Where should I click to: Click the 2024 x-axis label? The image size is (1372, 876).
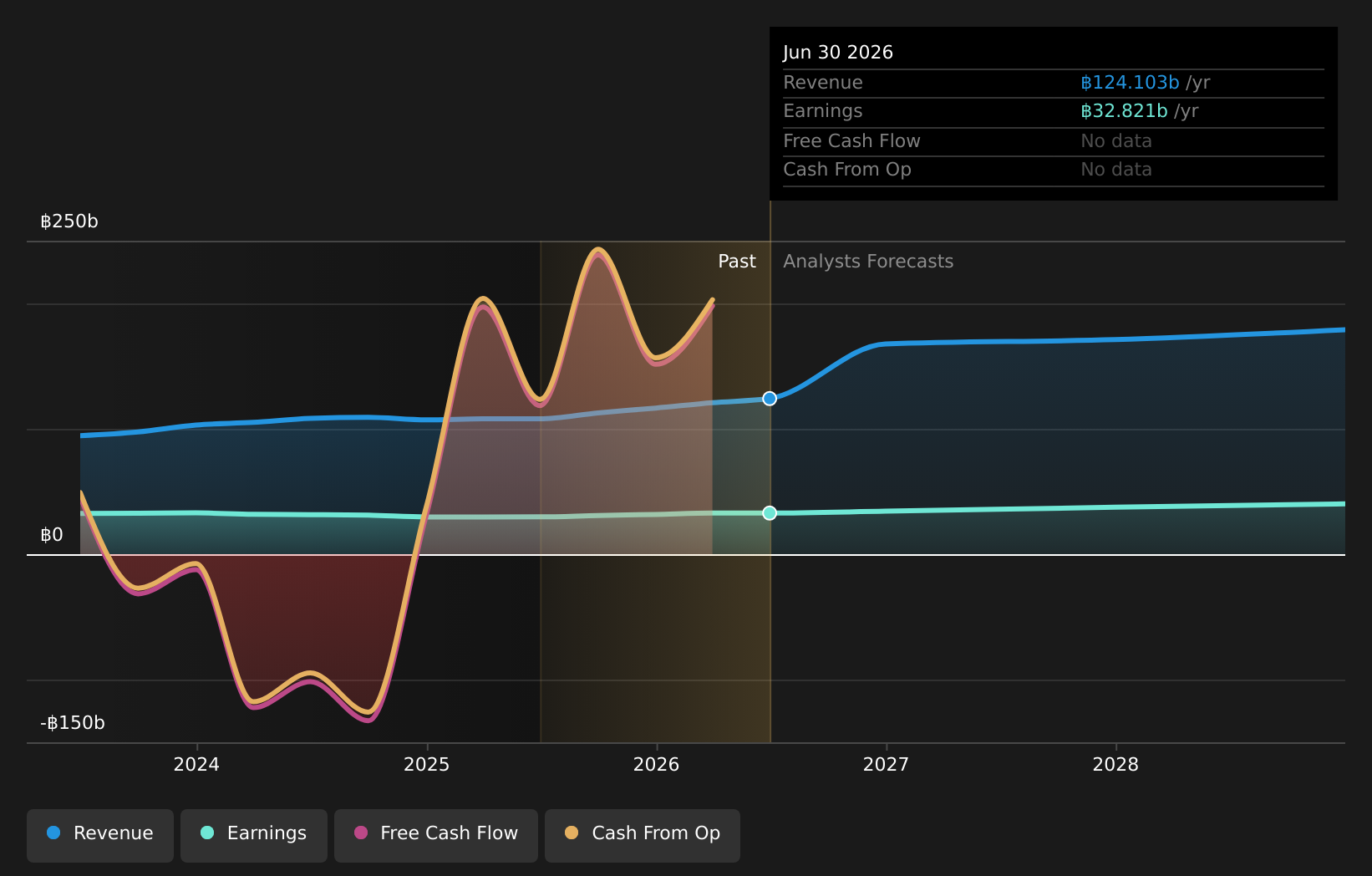196,765
